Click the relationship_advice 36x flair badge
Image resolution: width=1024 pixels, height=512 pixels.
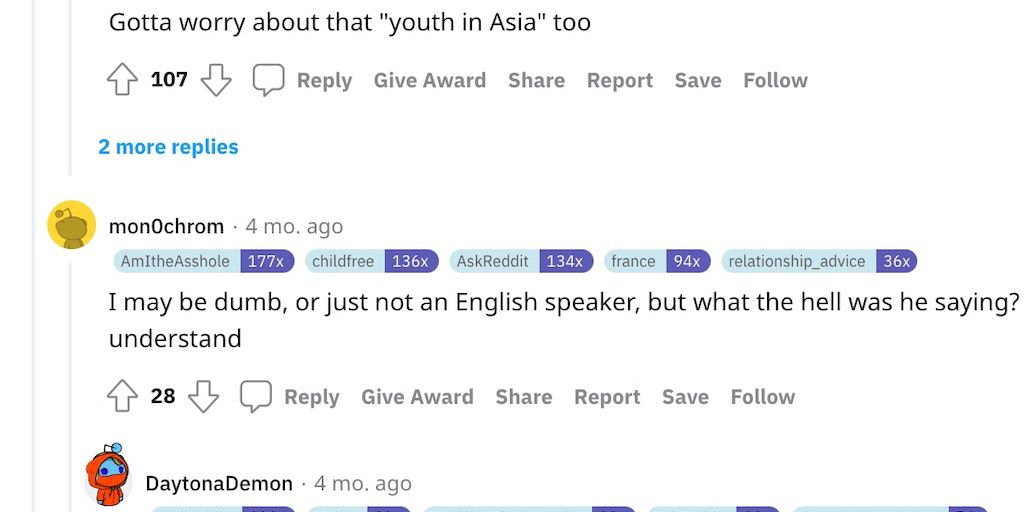[x=818, y=261]
